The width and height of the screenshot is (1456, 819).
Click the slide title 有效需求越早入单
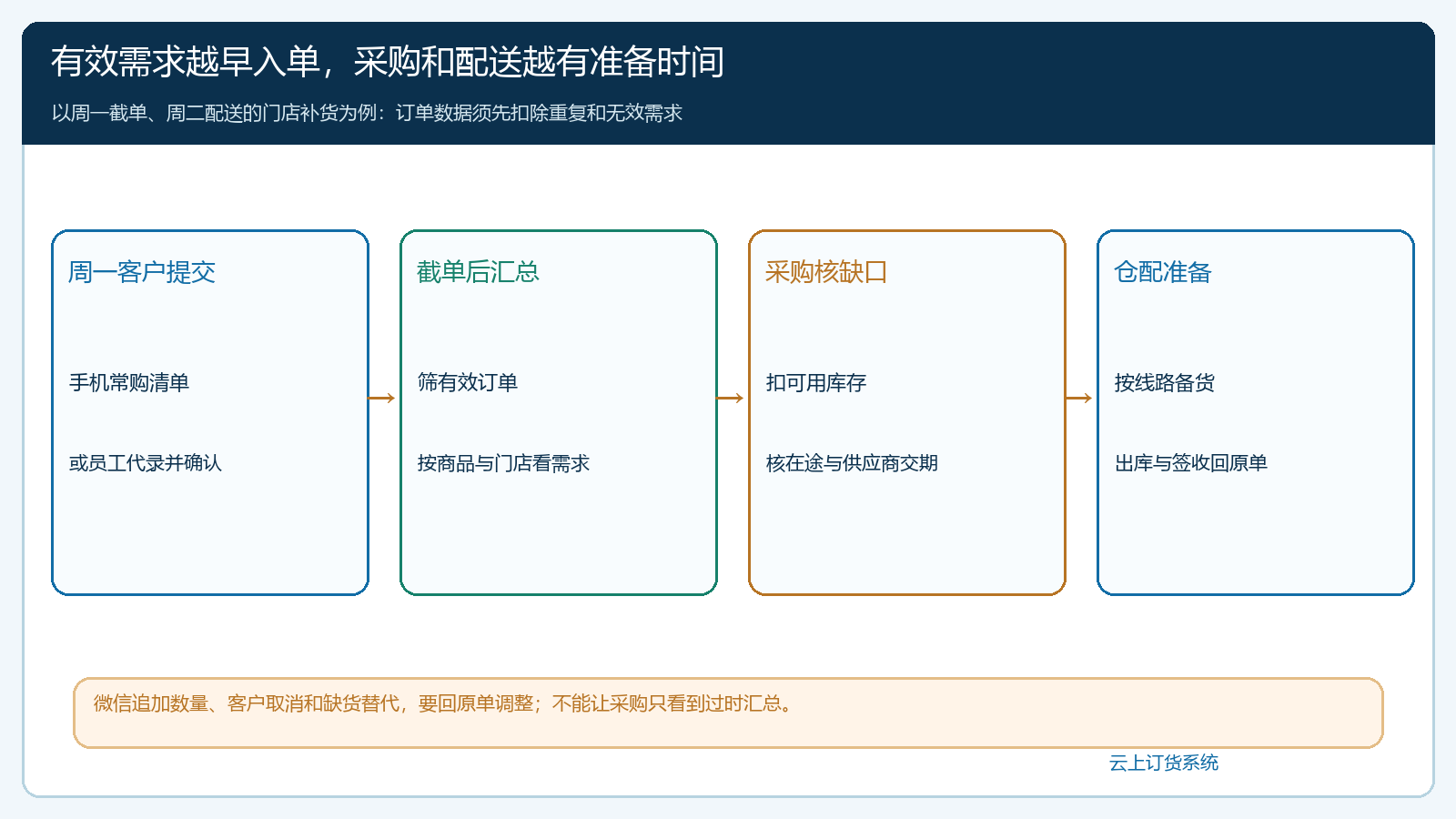(388, 62)
